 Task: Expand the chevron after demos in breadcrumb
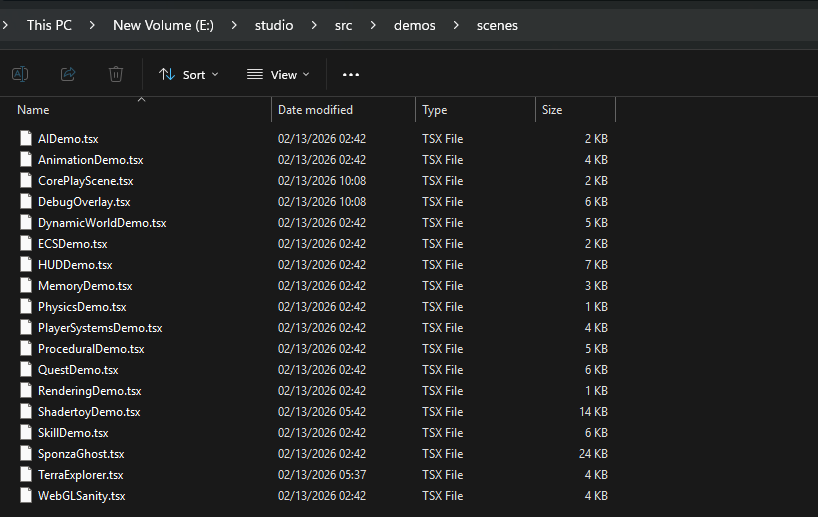coord(455,25)
